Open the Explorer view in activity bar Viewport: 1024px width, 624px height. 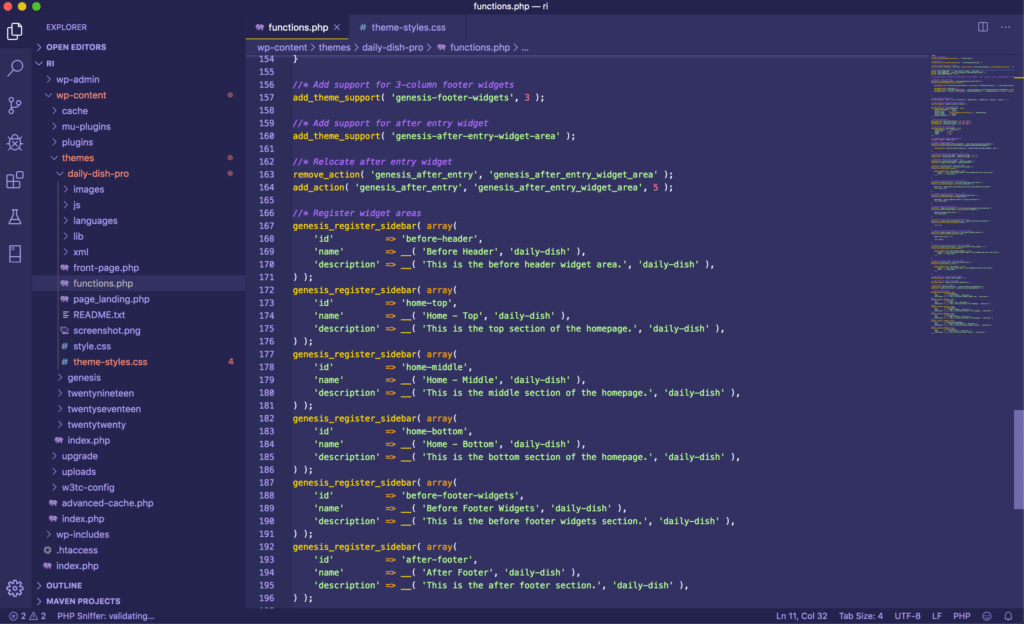tap(14, 31)
